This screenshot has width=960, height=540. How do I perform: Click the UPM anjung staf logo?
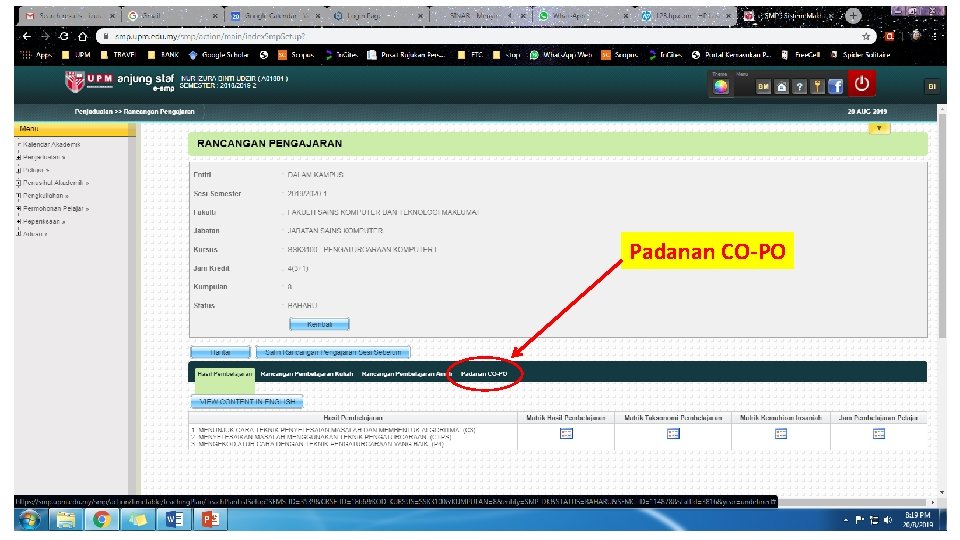119,81
